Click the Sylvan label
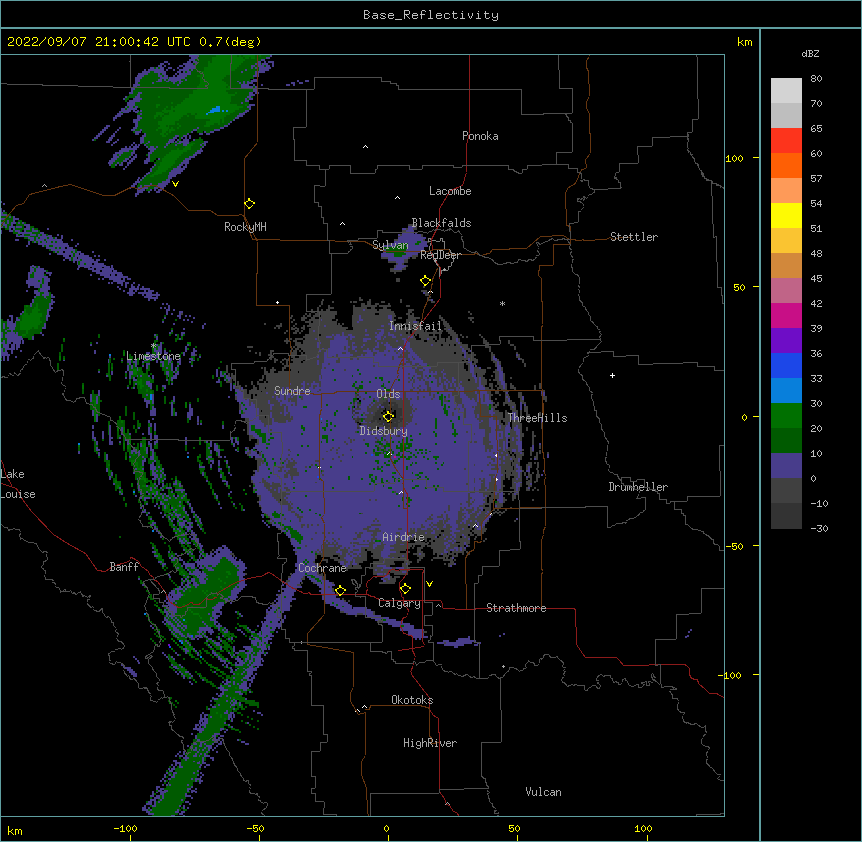This screenshot has height=842, width=862. point(390,245)
